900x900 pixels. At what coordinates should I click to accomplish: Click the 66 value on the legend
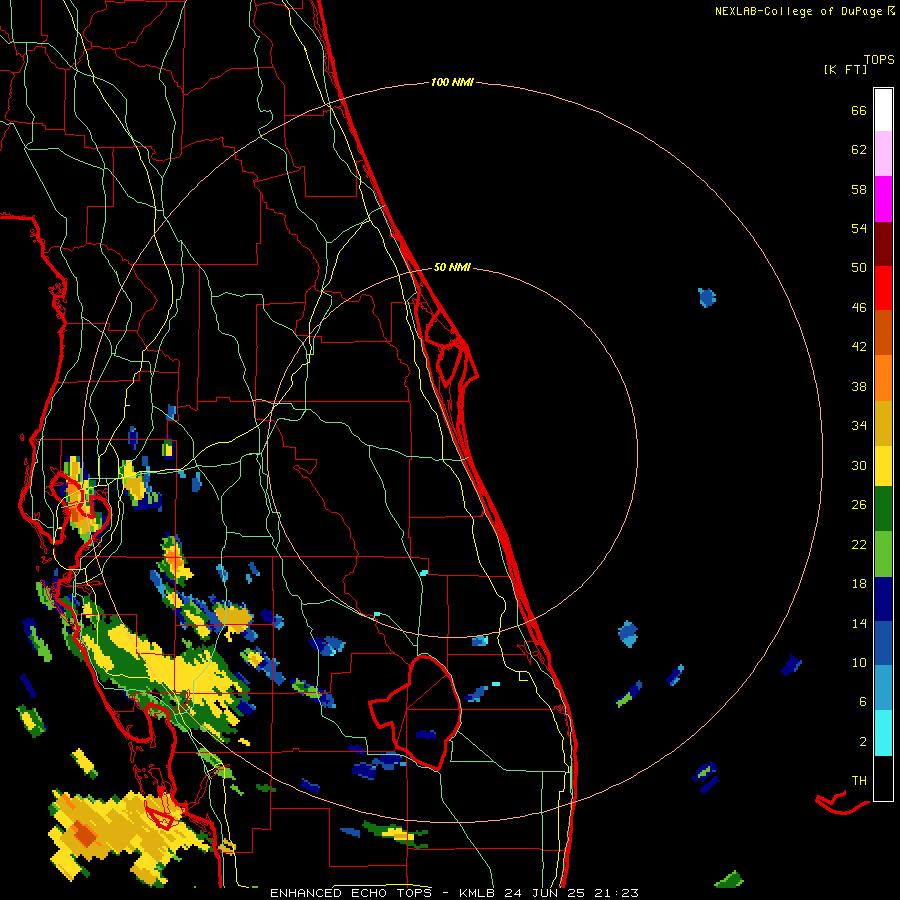(859, 110)
